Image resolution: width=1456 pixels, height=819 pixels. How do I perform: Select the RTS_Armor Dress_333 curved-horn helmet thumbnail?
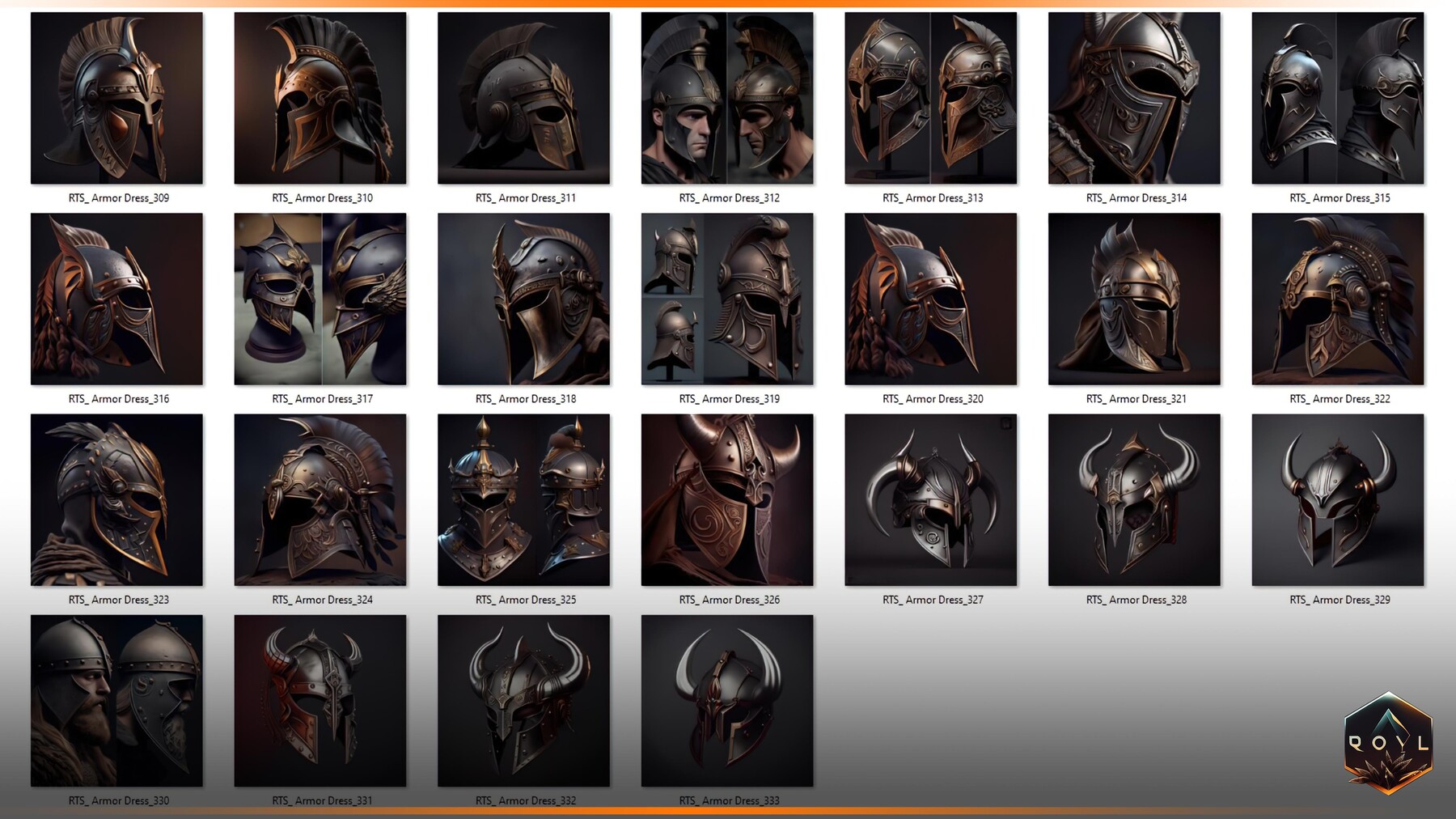[x=727, y=701]
